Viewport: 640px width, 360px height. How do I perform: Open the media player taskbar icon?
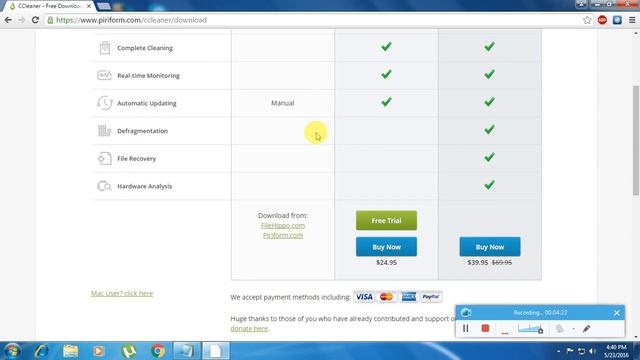click(98, 351)
